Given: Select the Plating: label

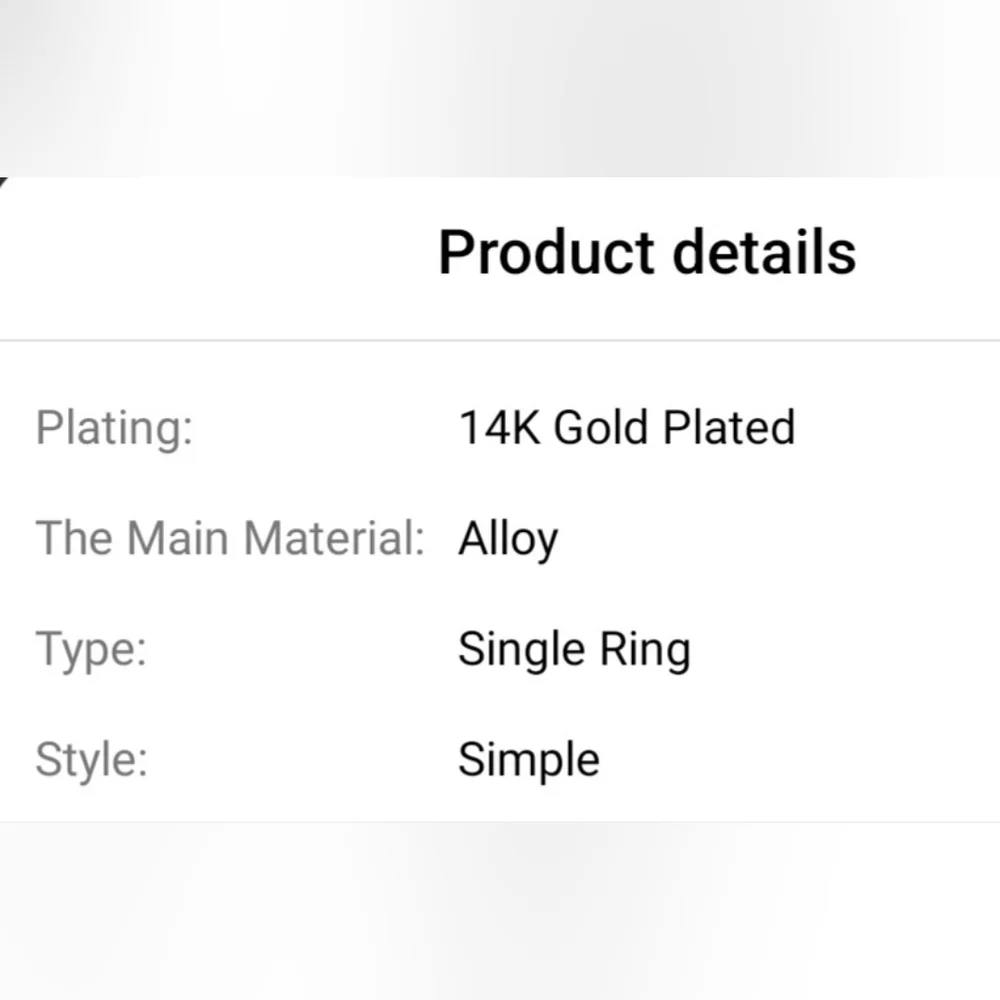Looking at the screenshot, I should pos(114,428).
